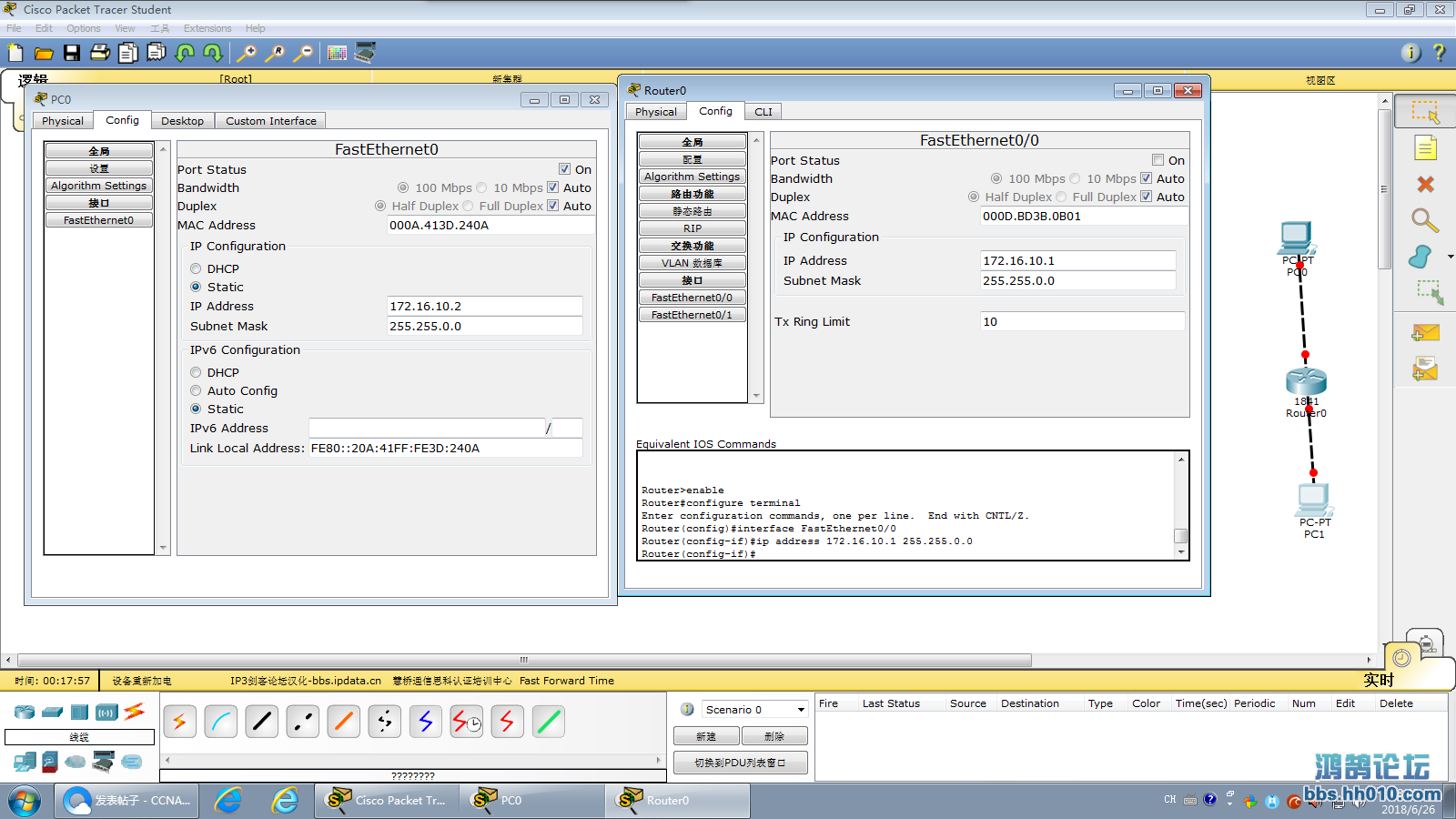This screenshot has height=819, width=1456.
Task: Activate the red X Delete tool
Action: coord(1425,184)
